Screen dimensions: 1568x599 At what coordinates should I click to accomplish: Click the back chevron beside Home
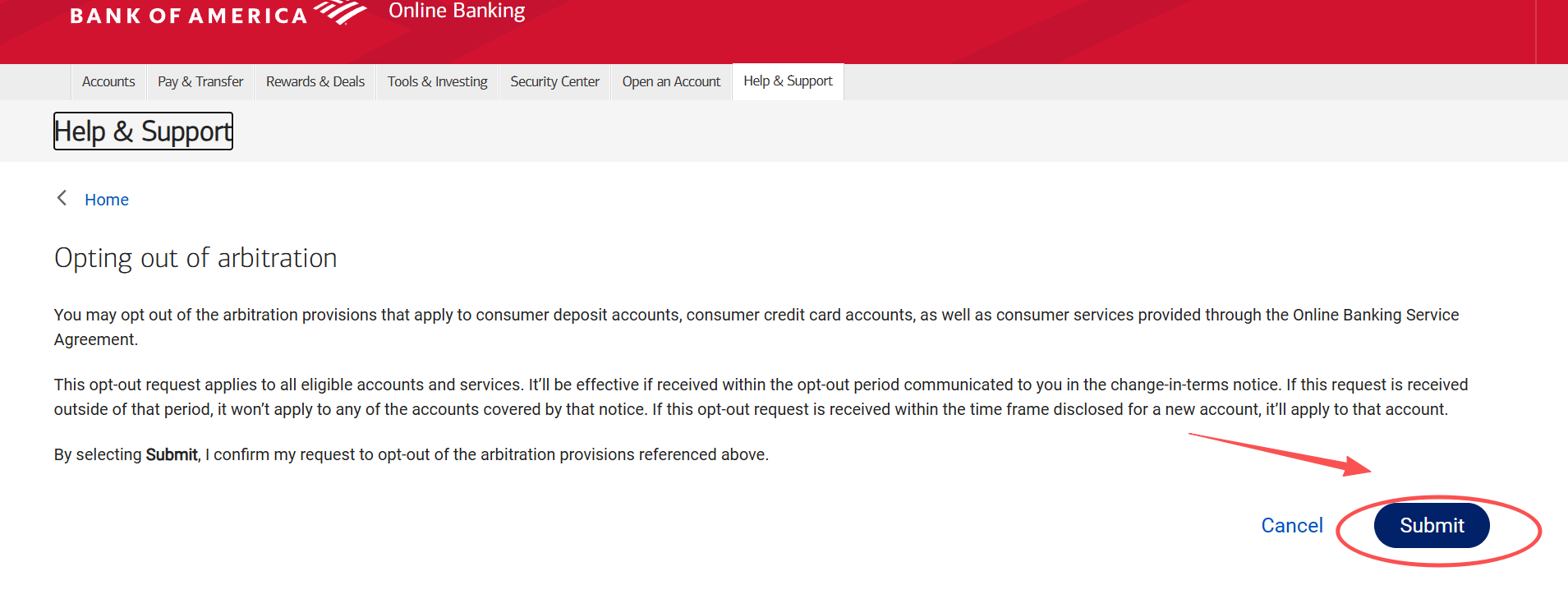pyautogui.click(x=62, y=198)
